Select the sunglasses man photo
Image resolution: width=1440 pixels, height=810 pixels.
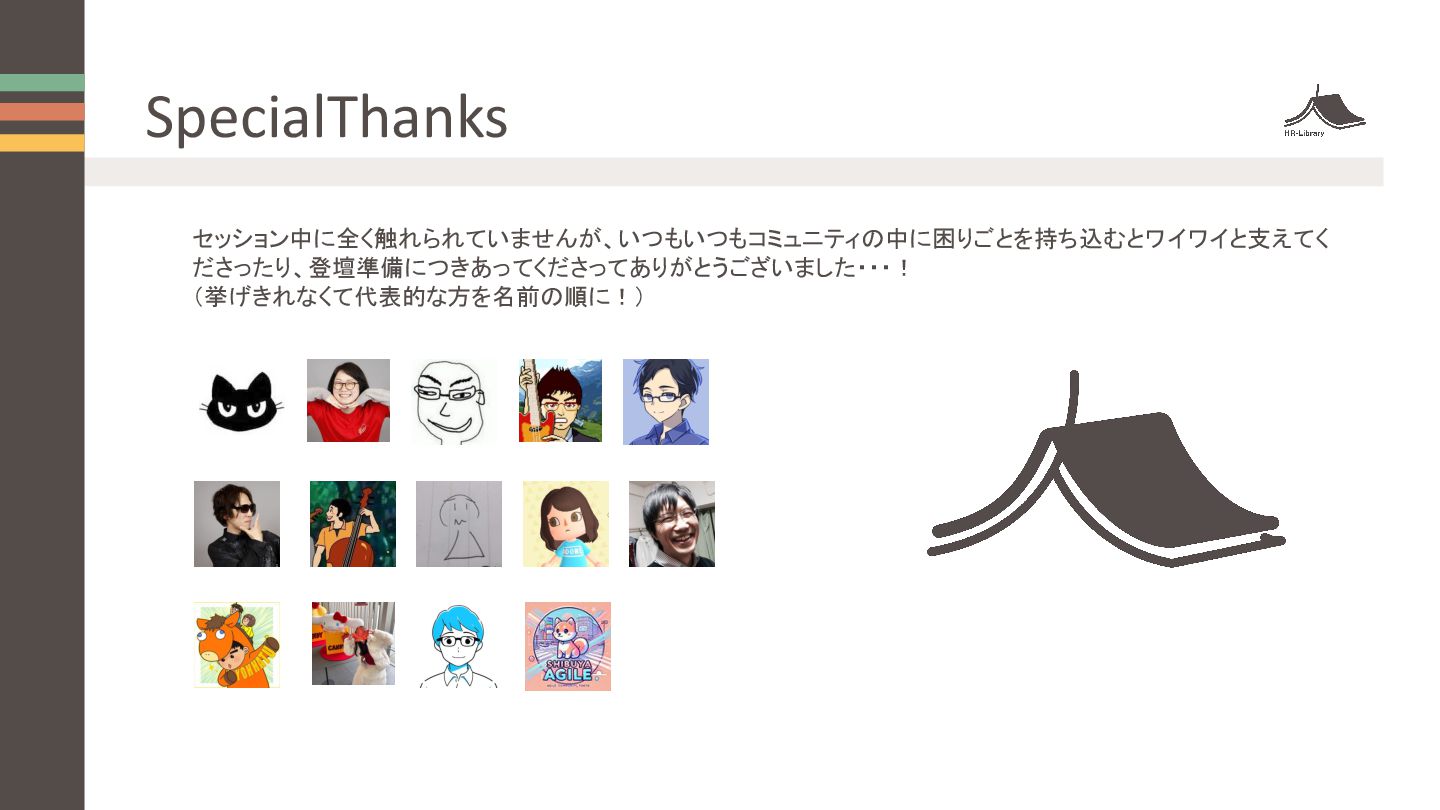(x=237, y=524)
